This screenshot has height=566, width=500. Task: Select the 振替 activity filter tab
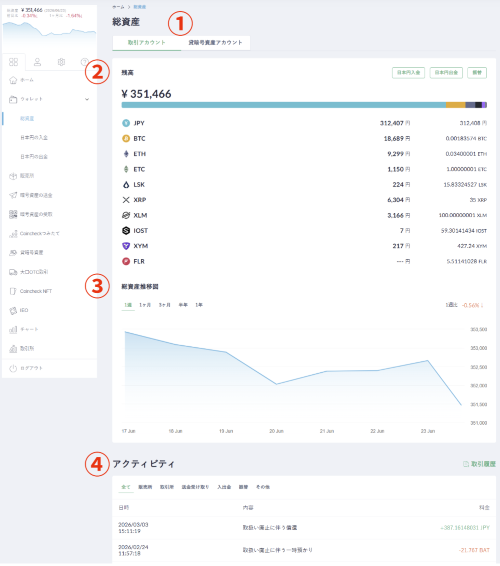point(243,487)
